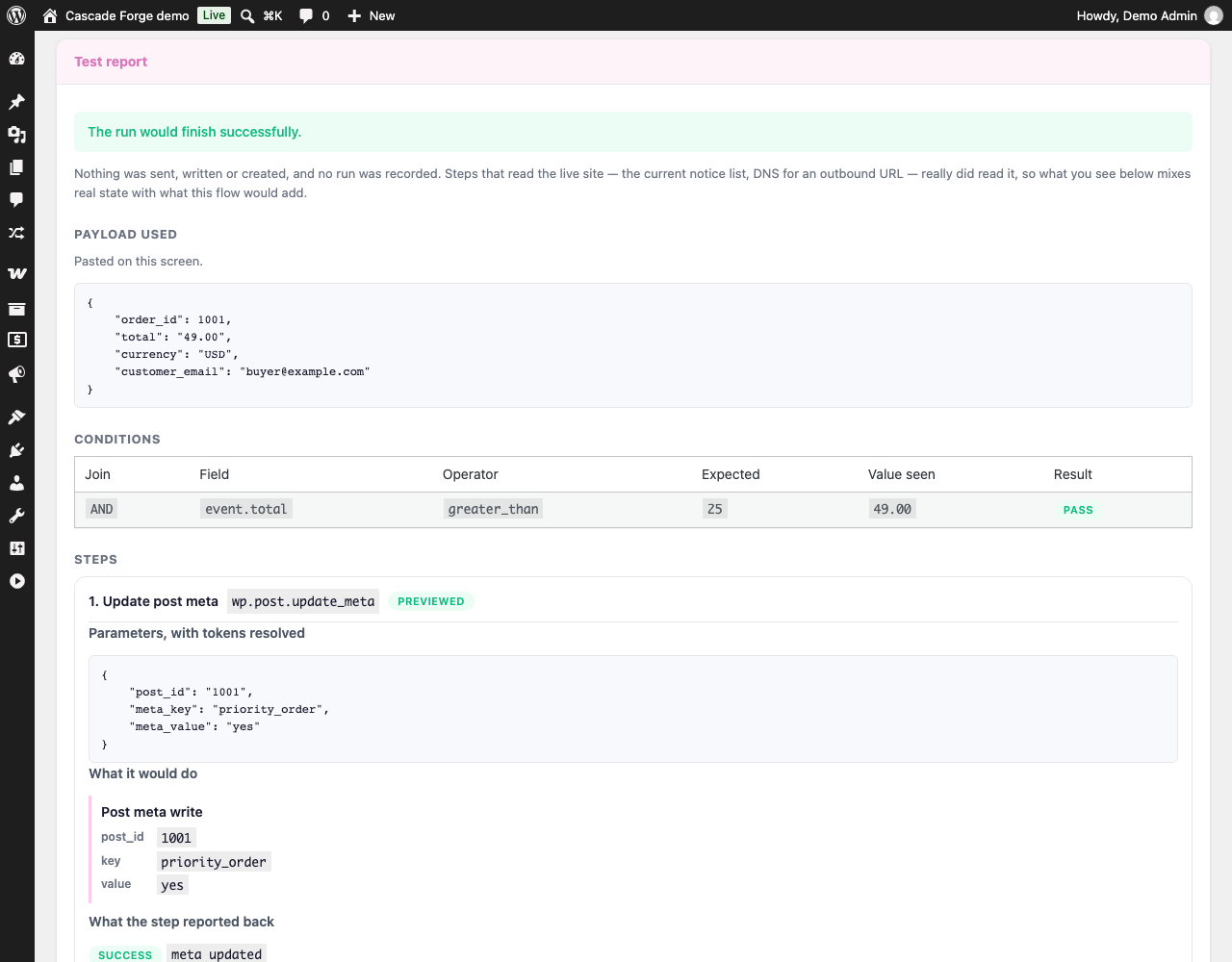Click the search ⌘K toolbar item
This screenshot has height=962, width=1232.
(261, 15)
